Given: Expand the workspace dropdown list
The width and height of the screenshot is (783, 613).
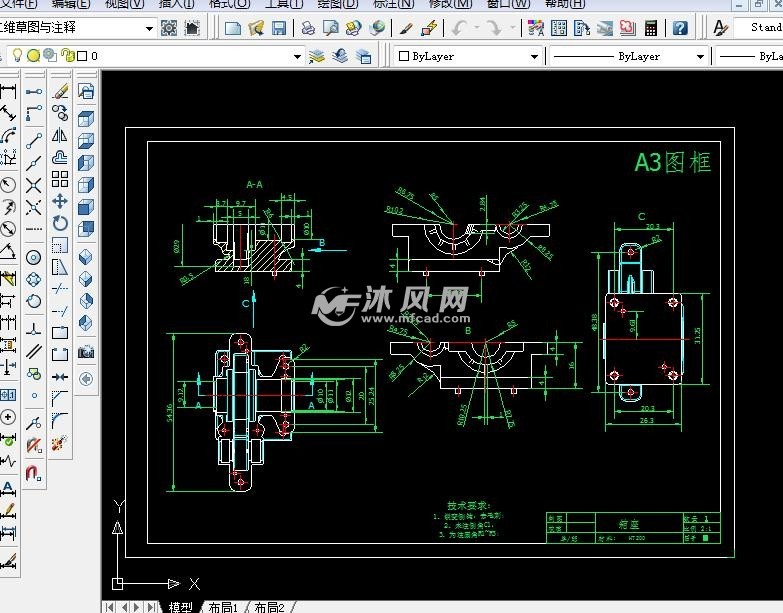Looking at the screenshot, I should tap(149, 28).
